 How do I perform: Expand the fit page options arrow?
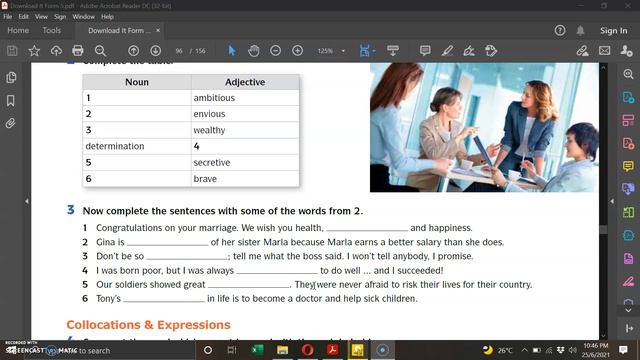point(374,51)
